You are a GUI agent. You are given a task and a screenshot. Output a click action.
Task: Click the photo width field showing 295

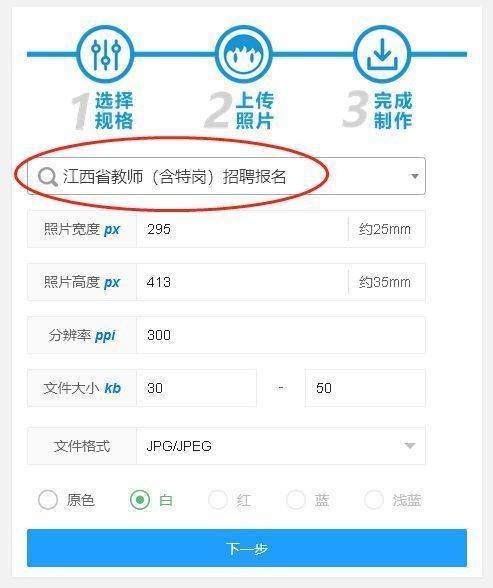point(242,229)
